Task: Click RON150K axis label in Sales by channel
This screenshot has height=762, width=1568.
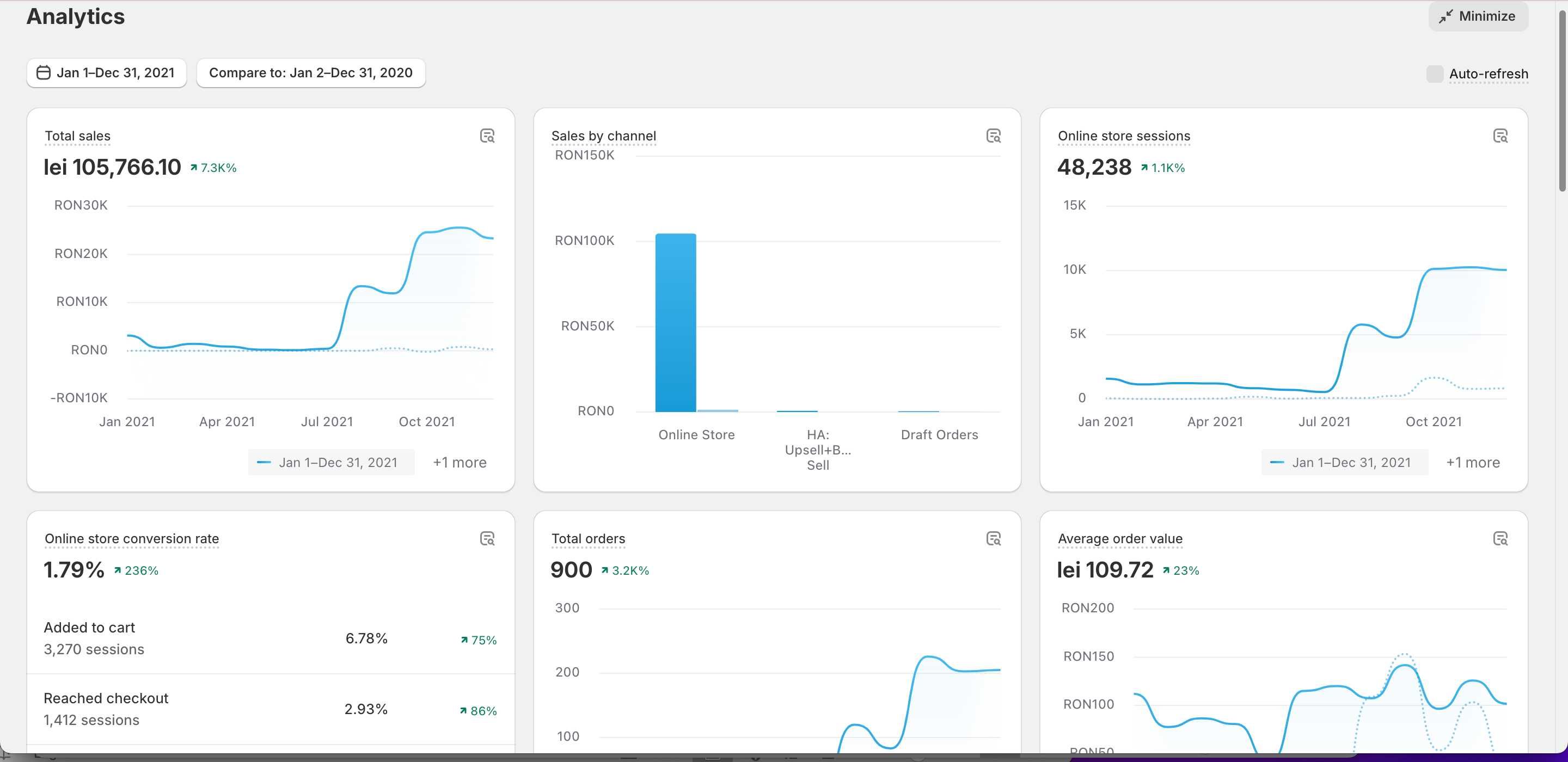Action: tap(584, 155)
